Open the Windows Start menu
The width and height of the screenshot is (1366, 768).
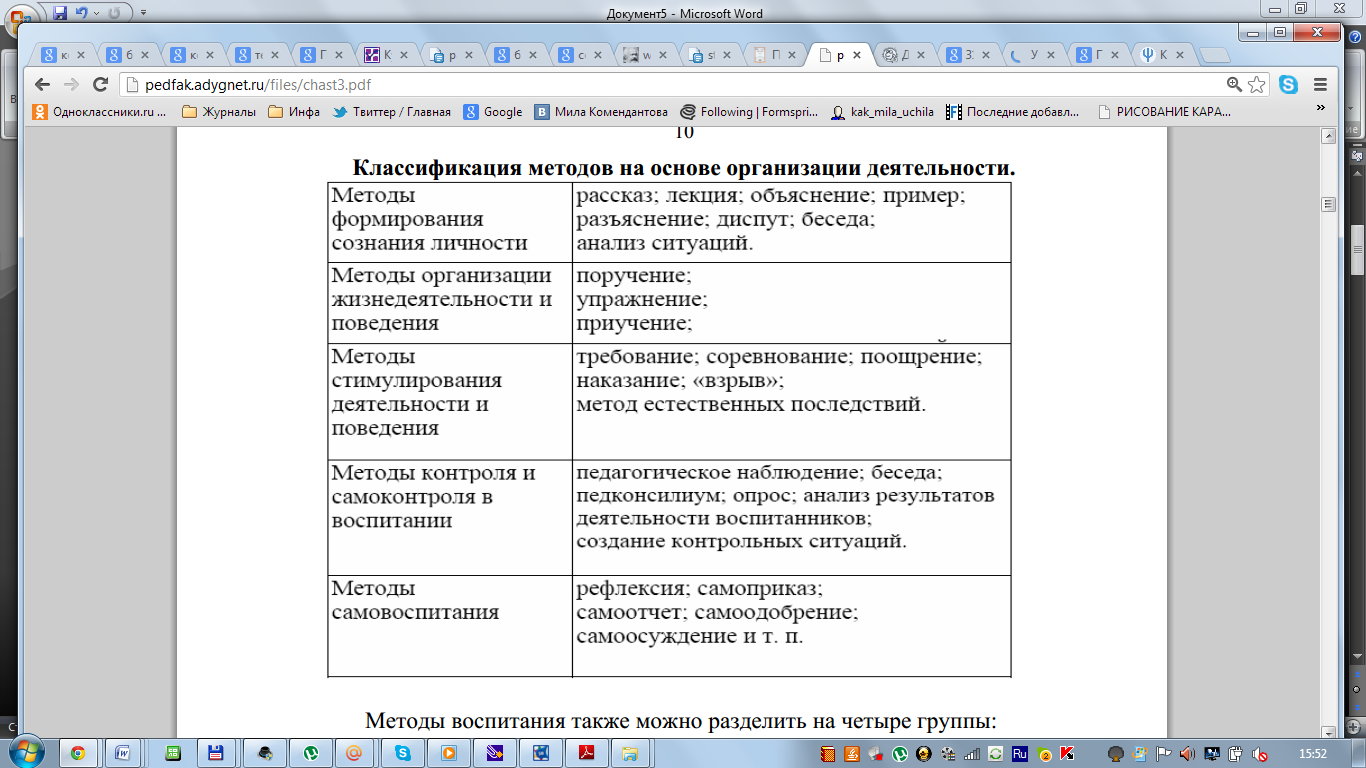(26, 752)
